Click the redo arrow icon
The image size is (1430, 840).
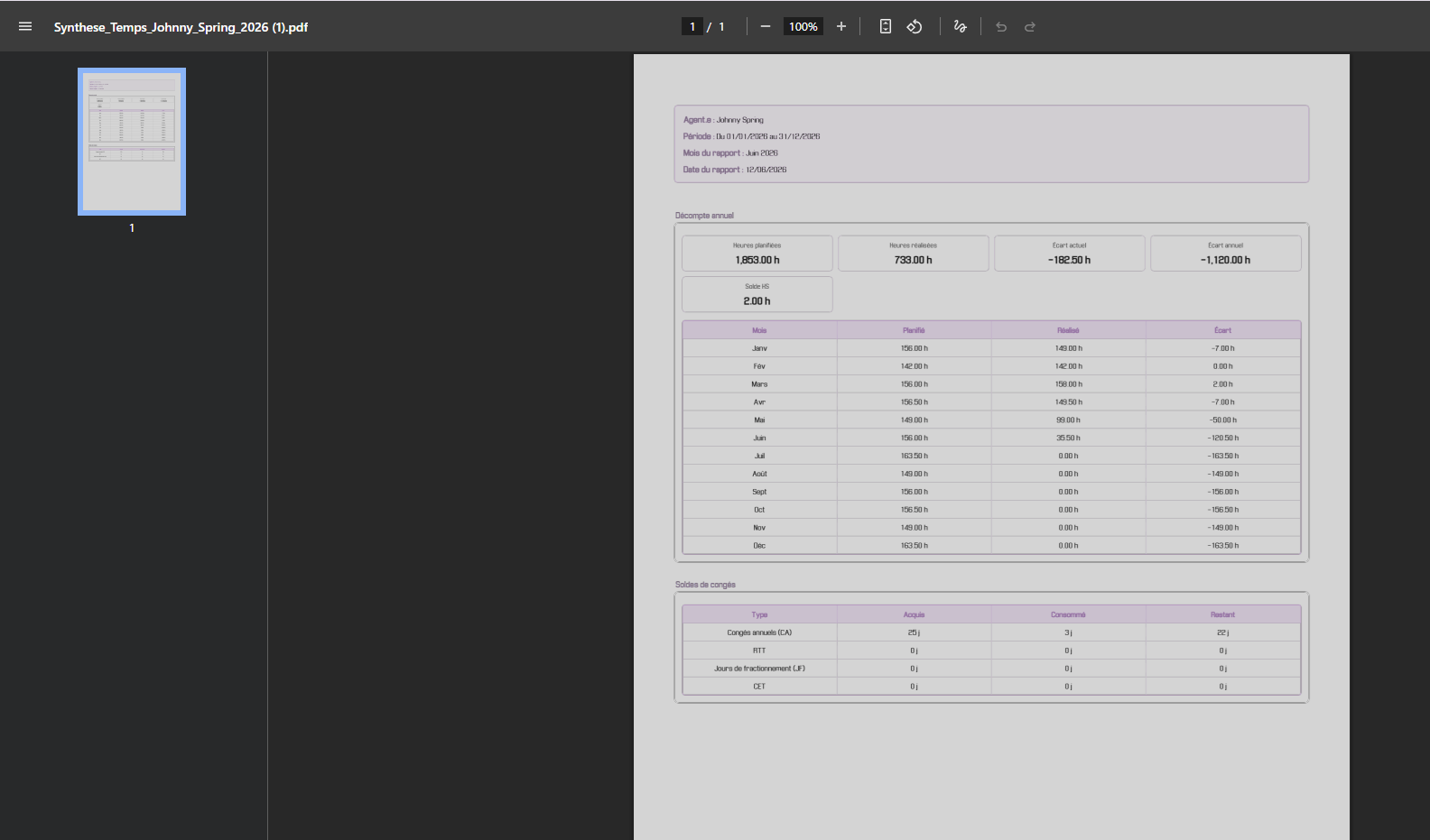pyautogui.click(x=1030, y=26)
